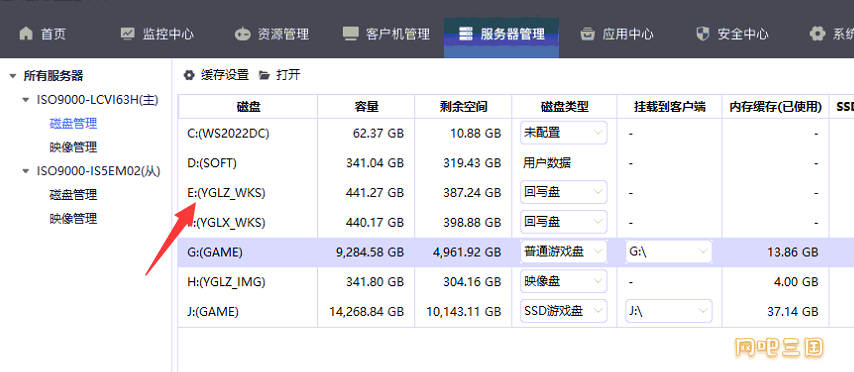Open disk type dropdown for C:(WS2022DC)
Screen dimensions: 854x372
tap(563, 132)
